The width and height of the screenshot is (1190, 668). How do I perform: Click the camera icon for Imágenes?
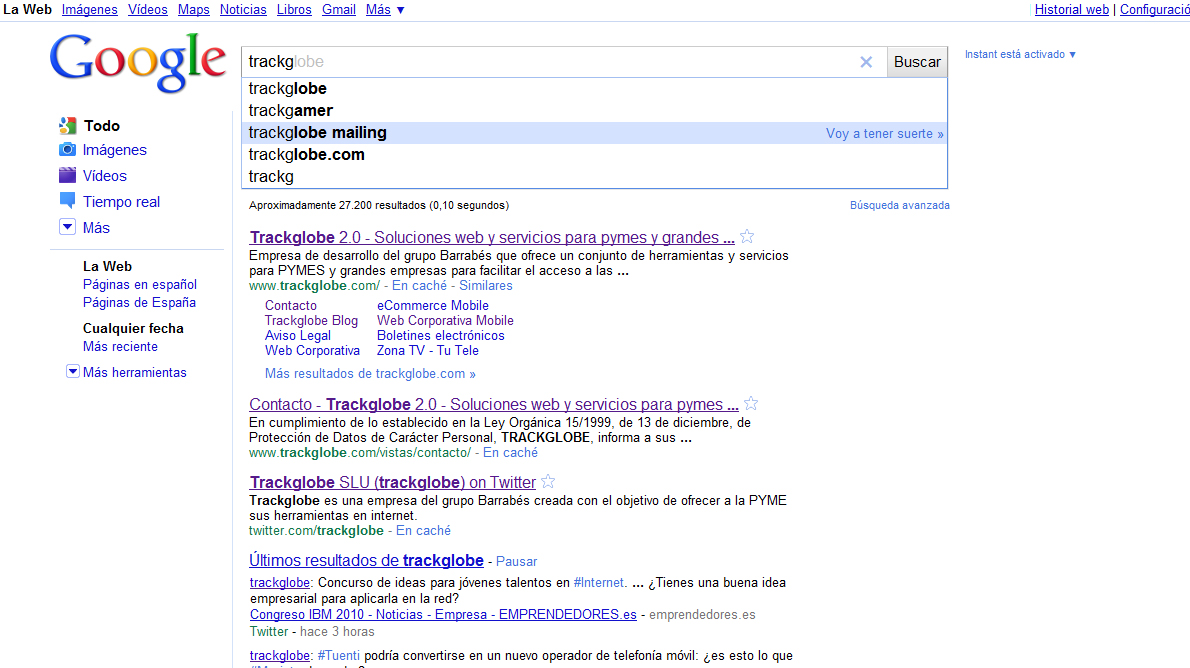(68, 150)
